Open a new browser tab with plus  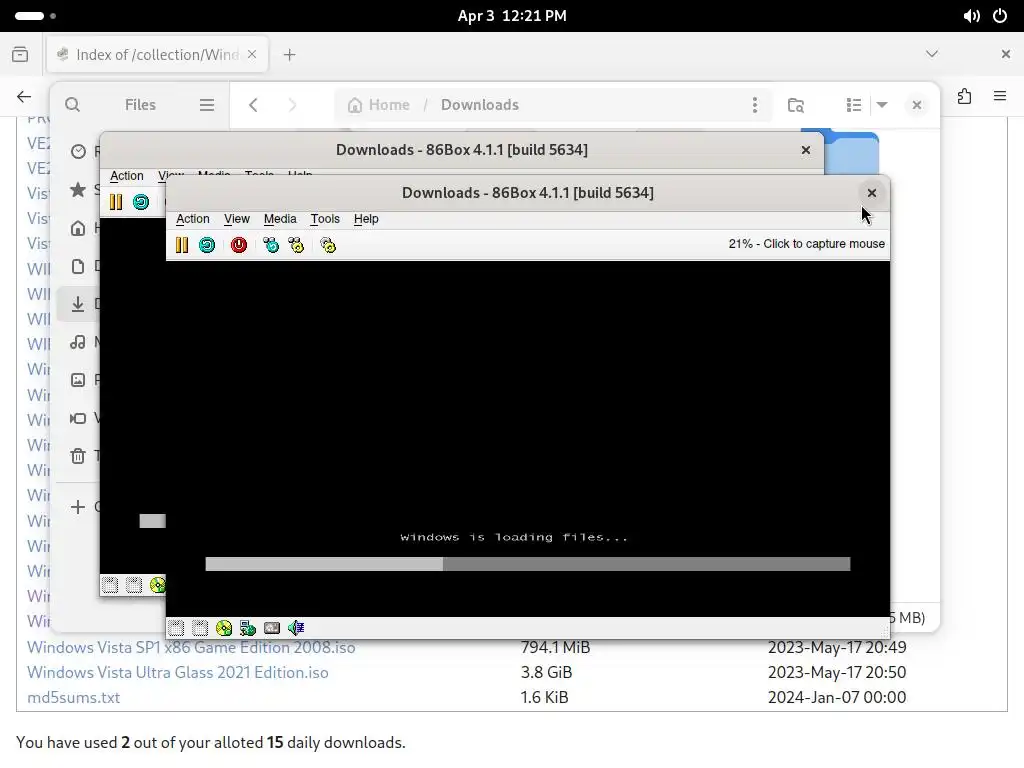pos(289,55)
